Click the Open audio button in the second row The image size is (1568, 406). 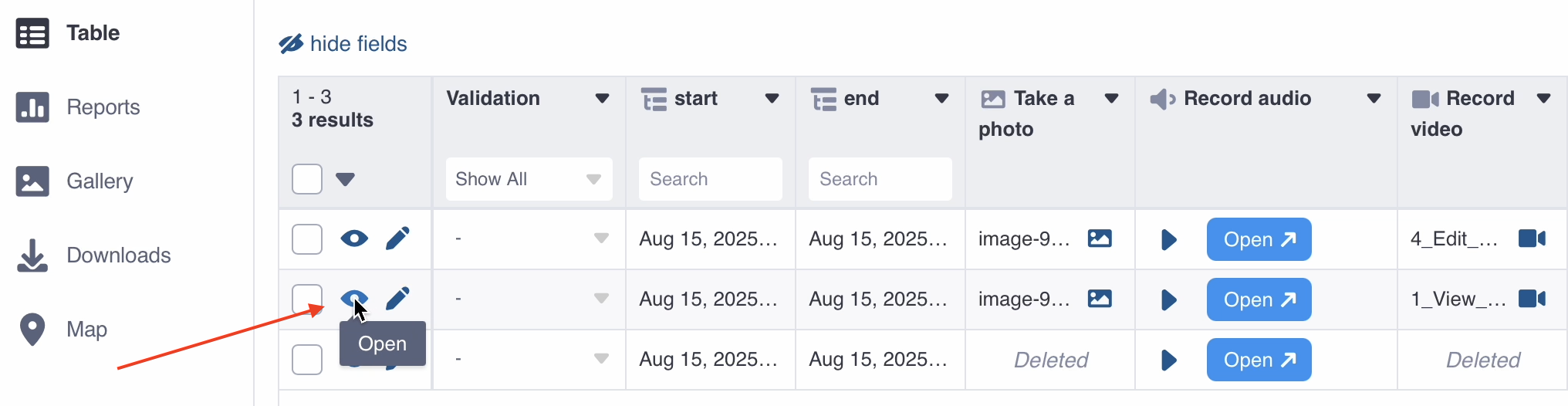pos(1259,299)
